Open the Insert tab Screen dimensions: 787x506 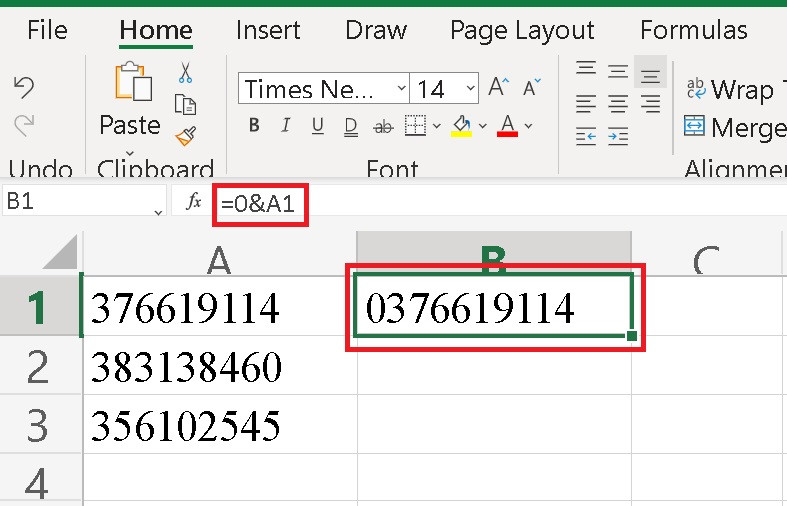(268, 30)
